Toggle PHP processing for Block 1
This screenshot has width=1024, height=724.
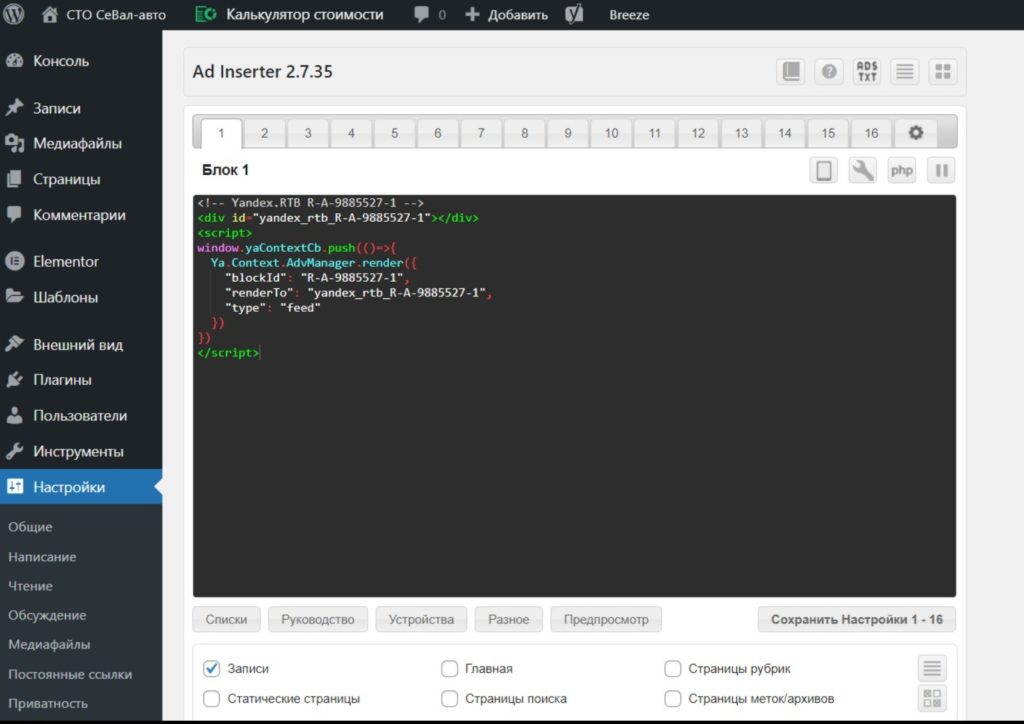point(901,170)
